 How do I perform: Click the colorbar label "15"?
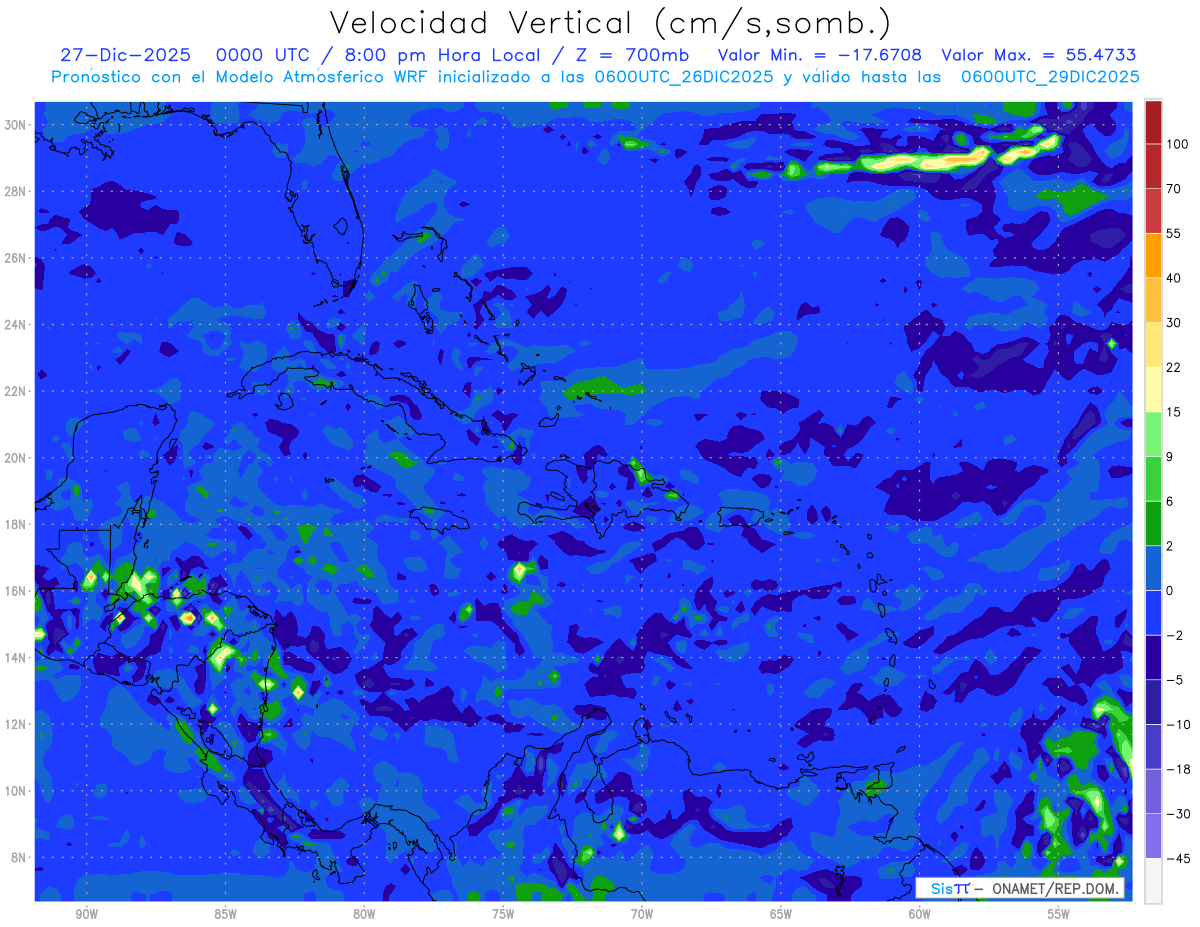pyautogui.click(x=1175, y=412)
